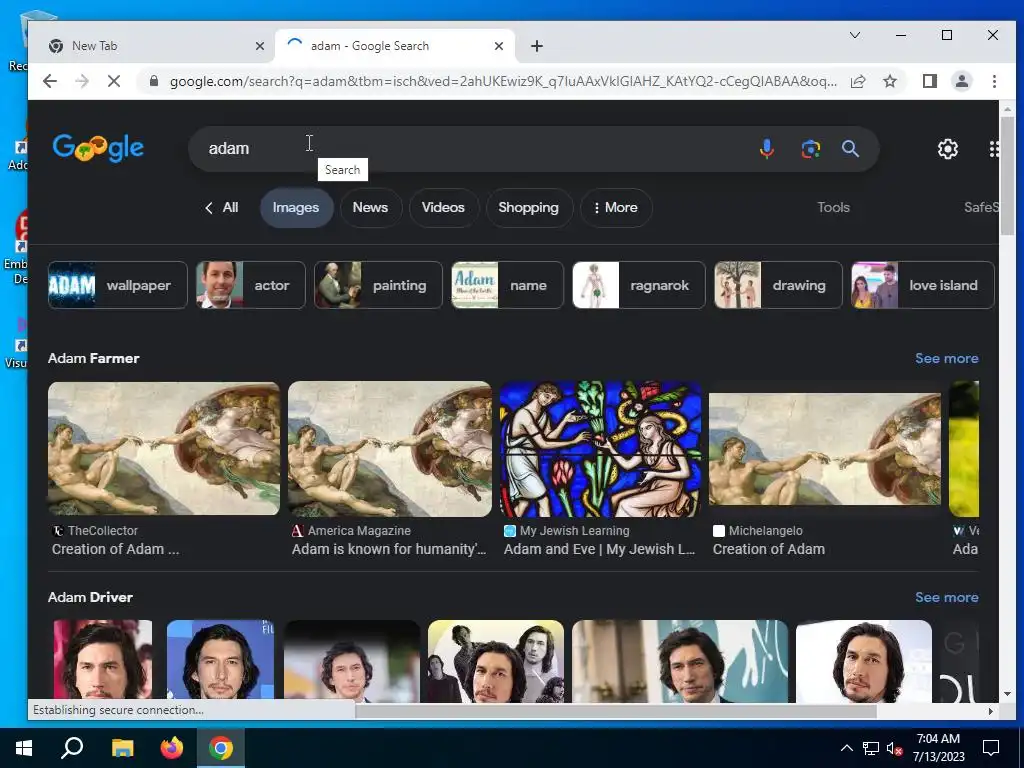Filter images by ragnarok chip
The width and height of the screenshot is (1024, 768).
pos(639,285)
